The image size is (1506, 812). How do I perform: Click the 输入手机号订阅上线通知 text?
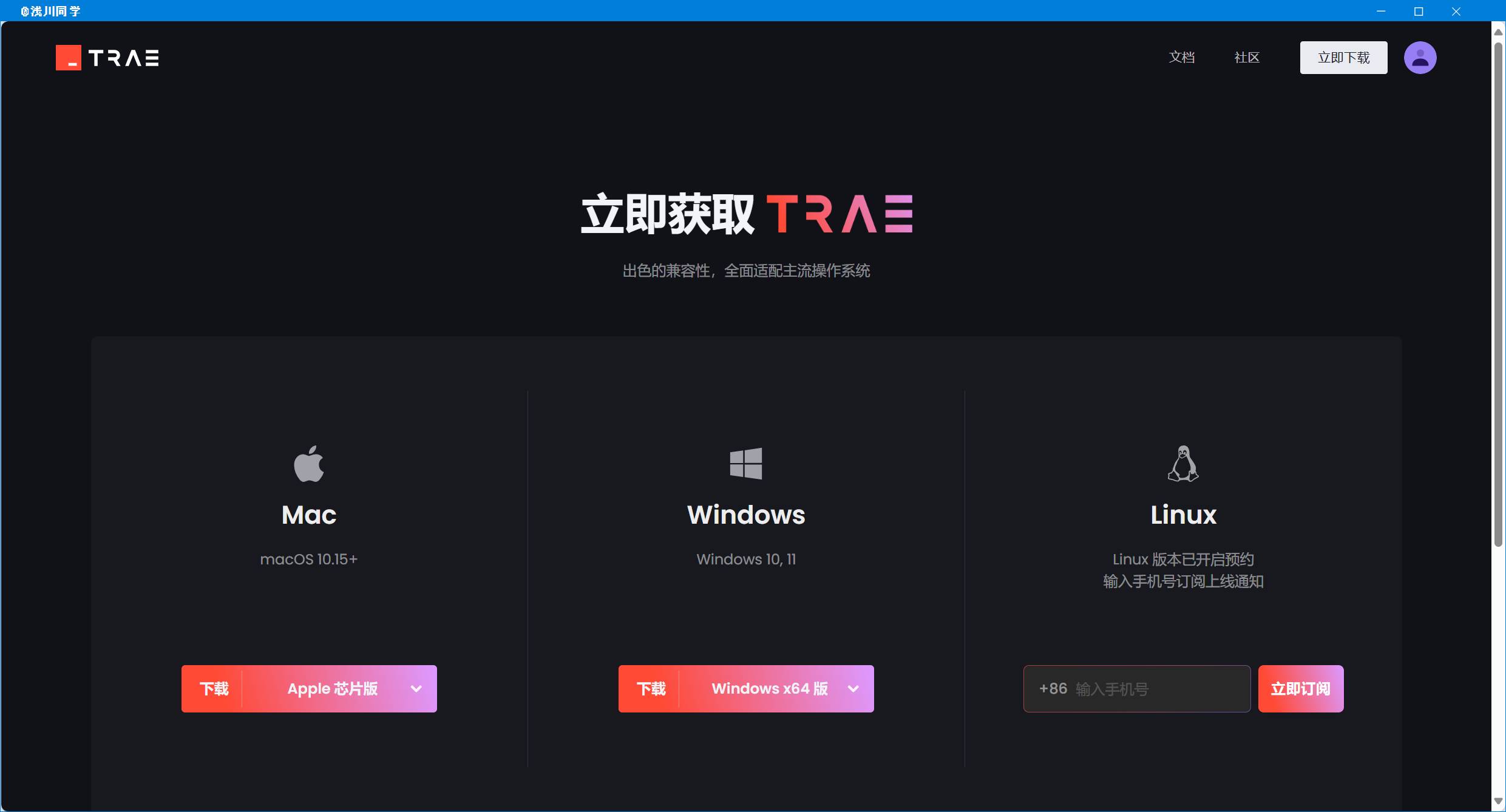(x=1183, y=581)
